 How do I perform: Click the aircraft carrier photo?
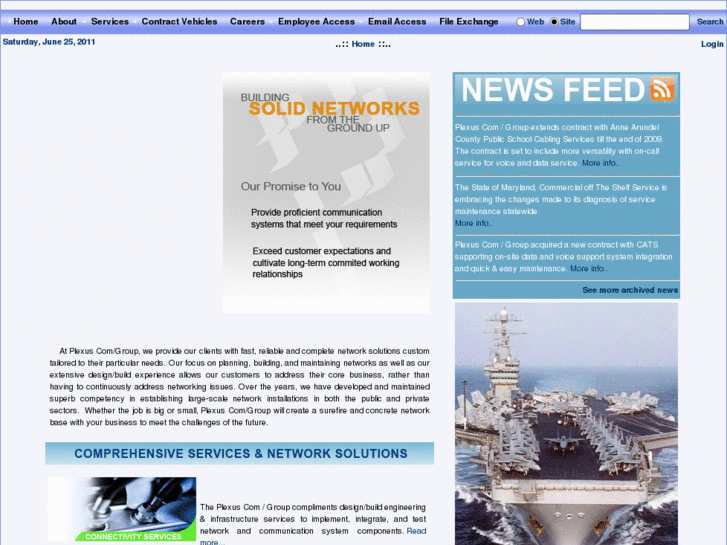pyautogui.click(x=566, y=424)
